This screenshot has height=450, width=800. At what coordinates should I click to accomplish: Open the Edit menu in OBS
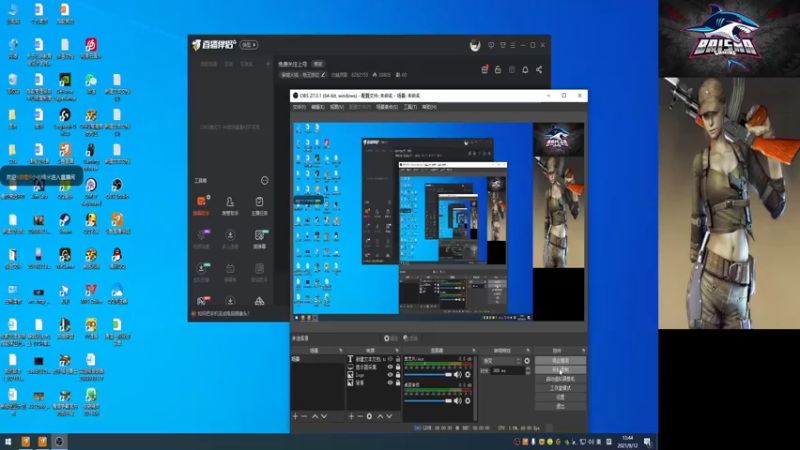(318, 107)
